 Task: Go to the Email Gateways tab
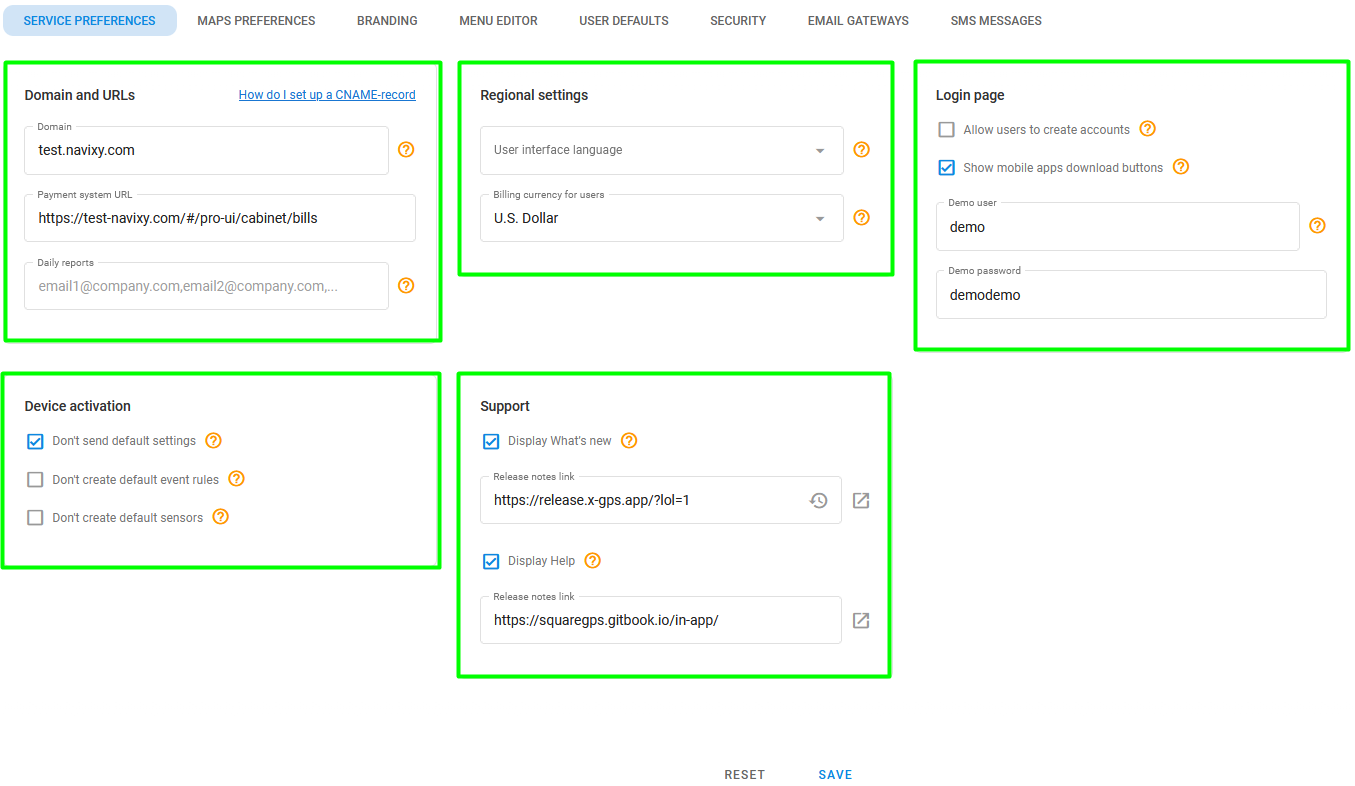pyautogui.click(x=858, y=20)
